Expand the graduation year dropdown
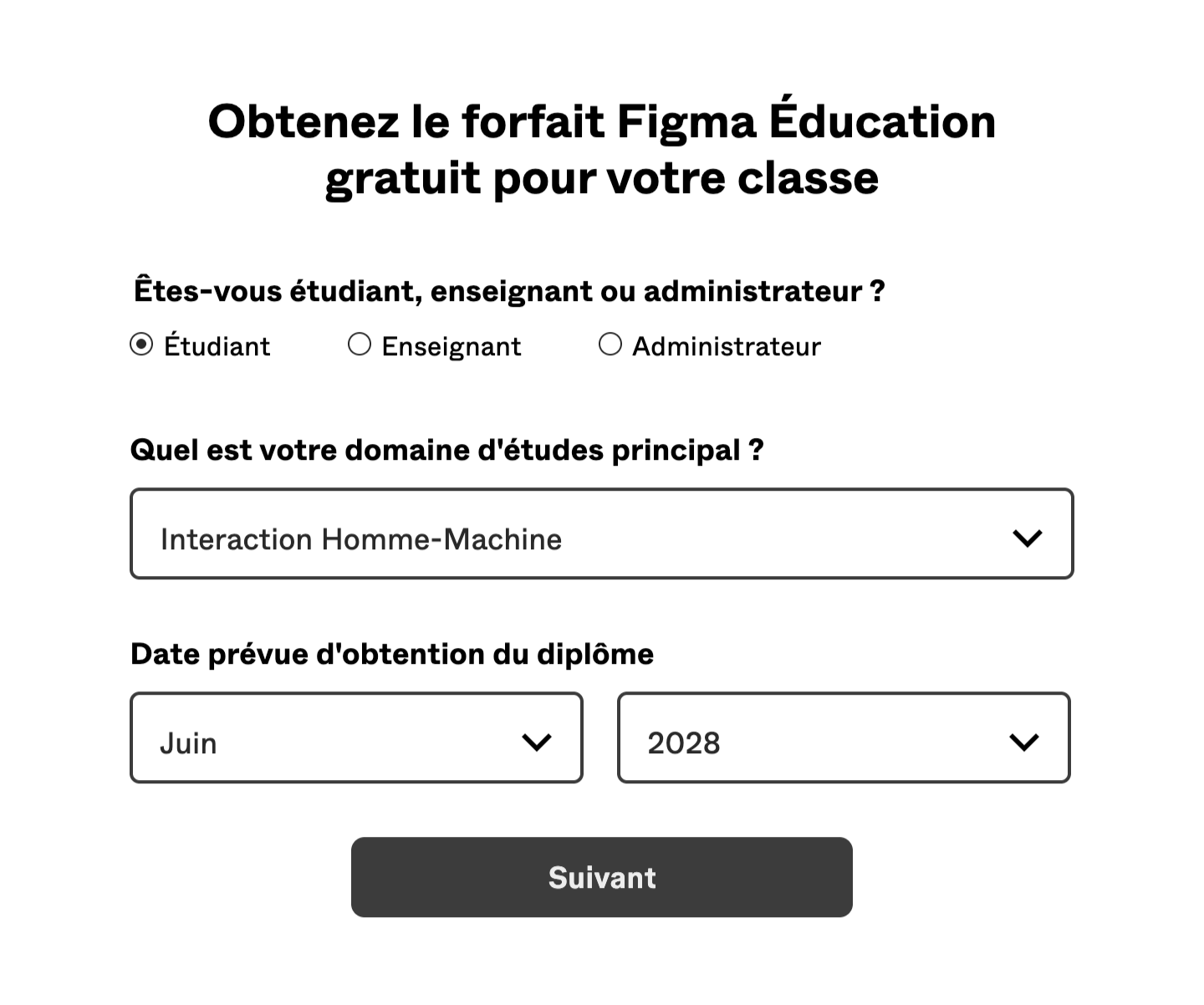 point(844,737)
